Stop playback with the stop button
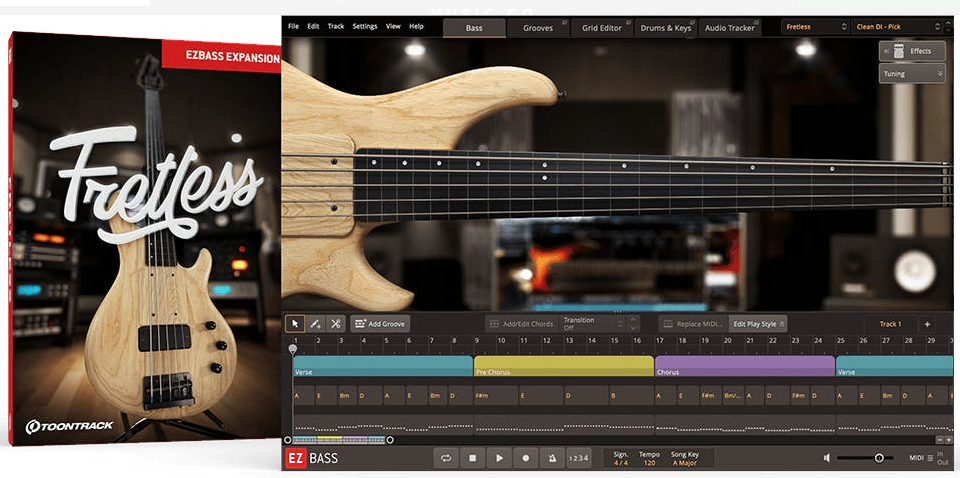The image size is (960, 478). (473, 458)
